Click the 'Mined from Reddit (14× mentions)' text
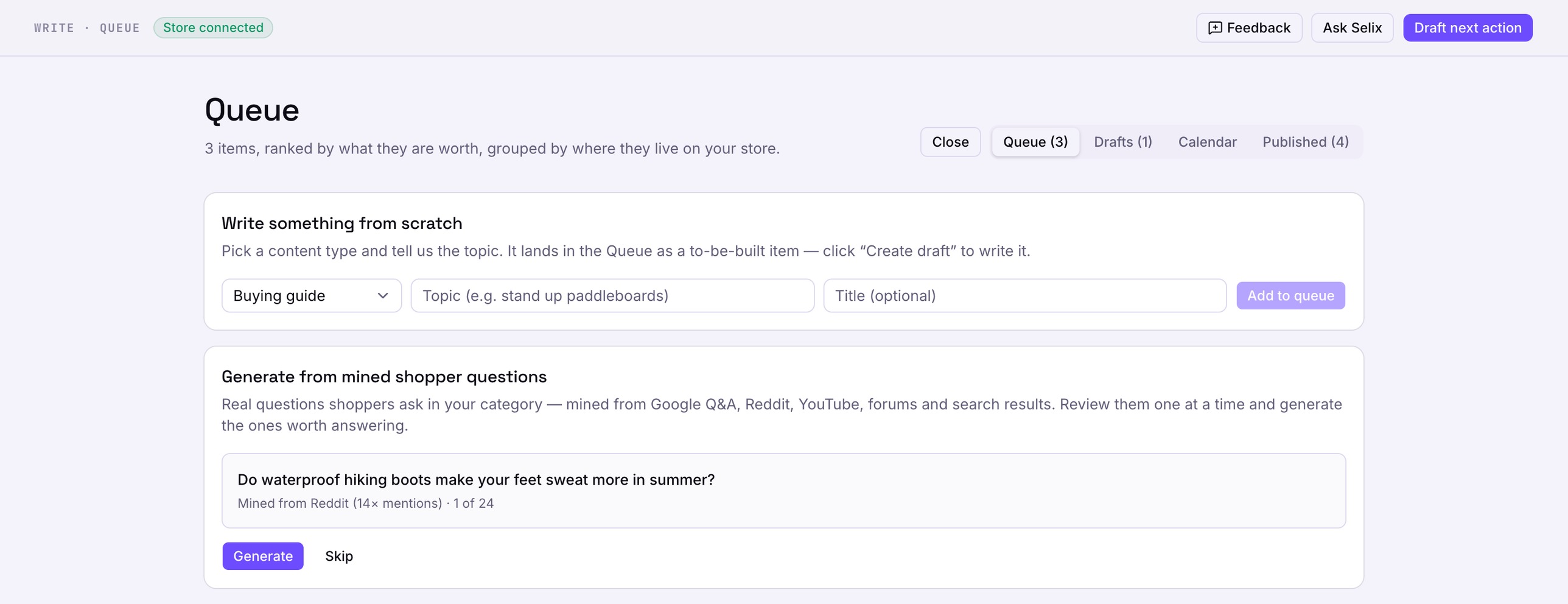The height and width of the screenshot is (604, 1568). pos(340,504)
